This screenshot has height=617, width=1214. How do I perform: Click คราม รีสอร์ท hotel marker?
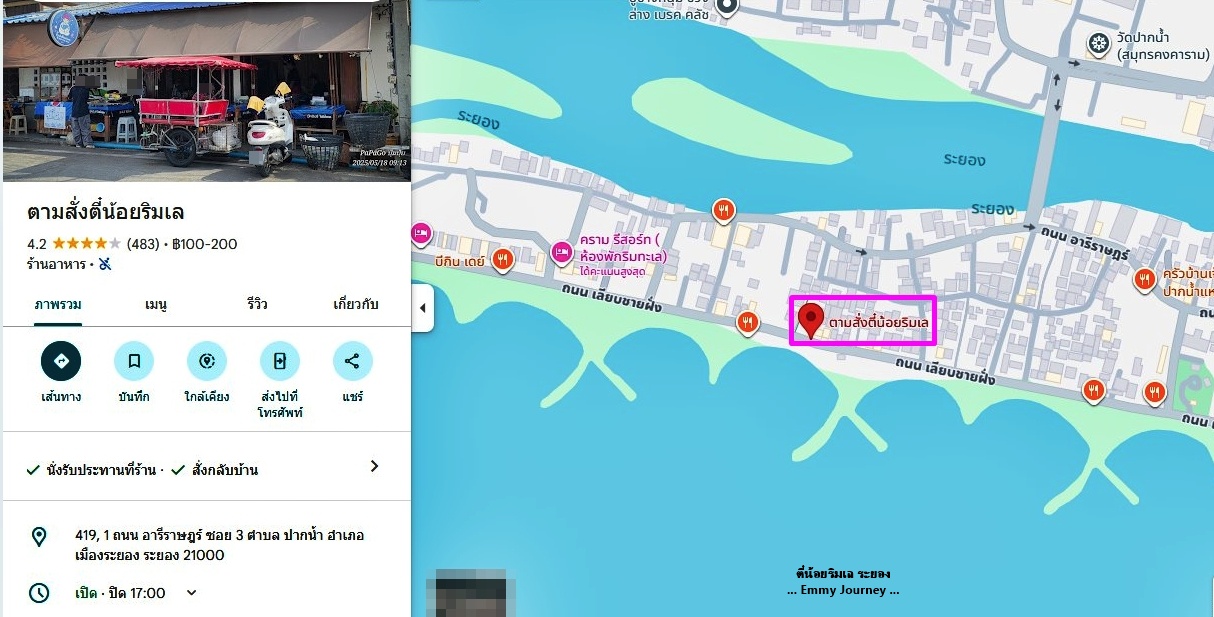pos(562,250)
